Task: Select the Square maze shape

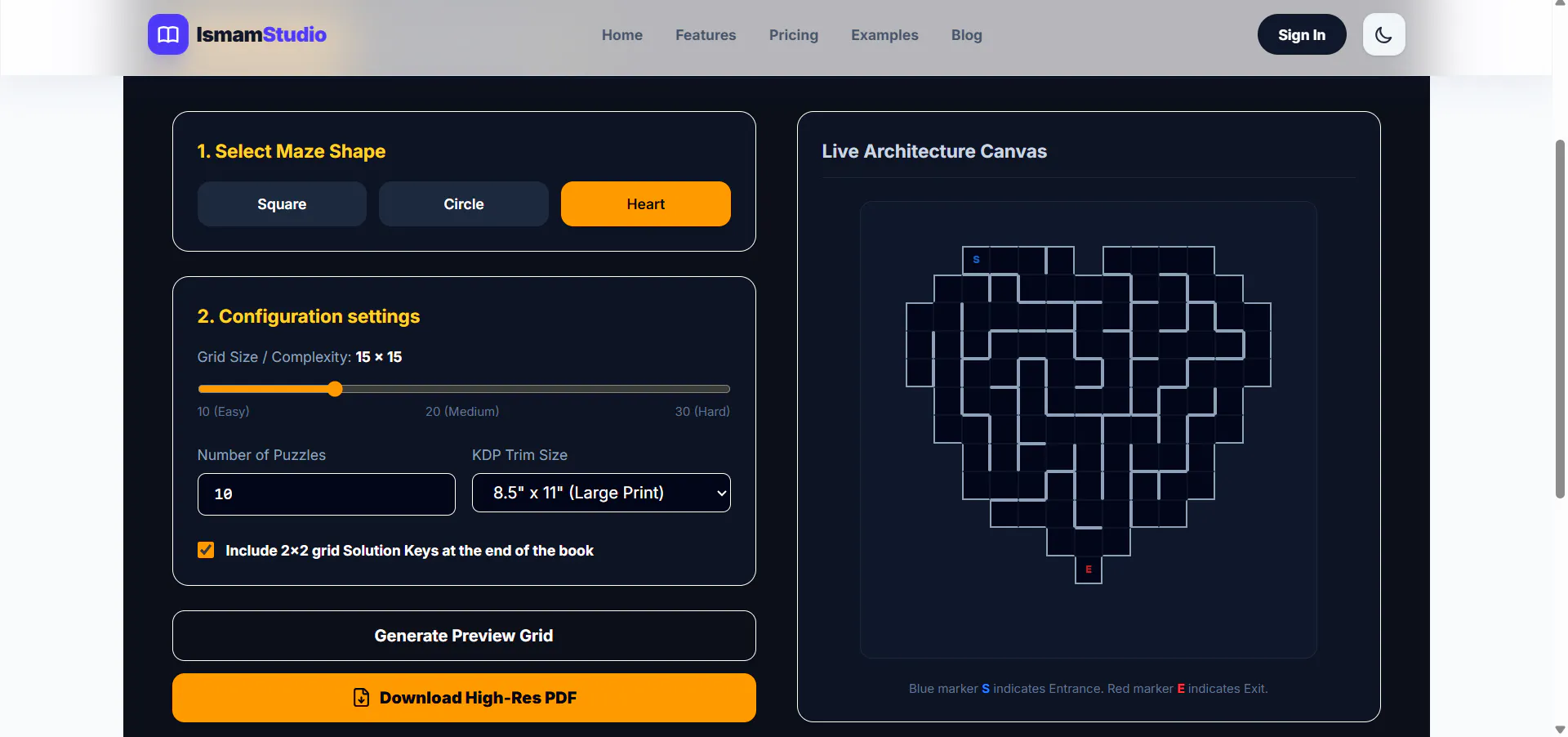Action: tap(282, 203)
